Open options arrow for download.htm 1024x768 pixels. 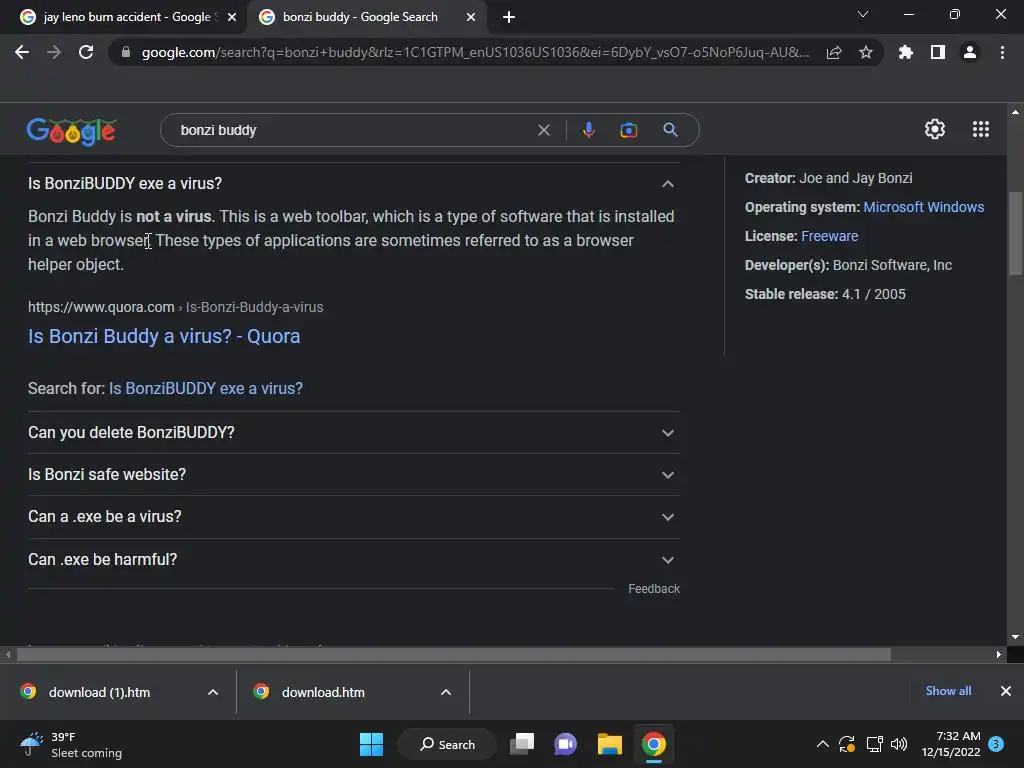point(446,692)
